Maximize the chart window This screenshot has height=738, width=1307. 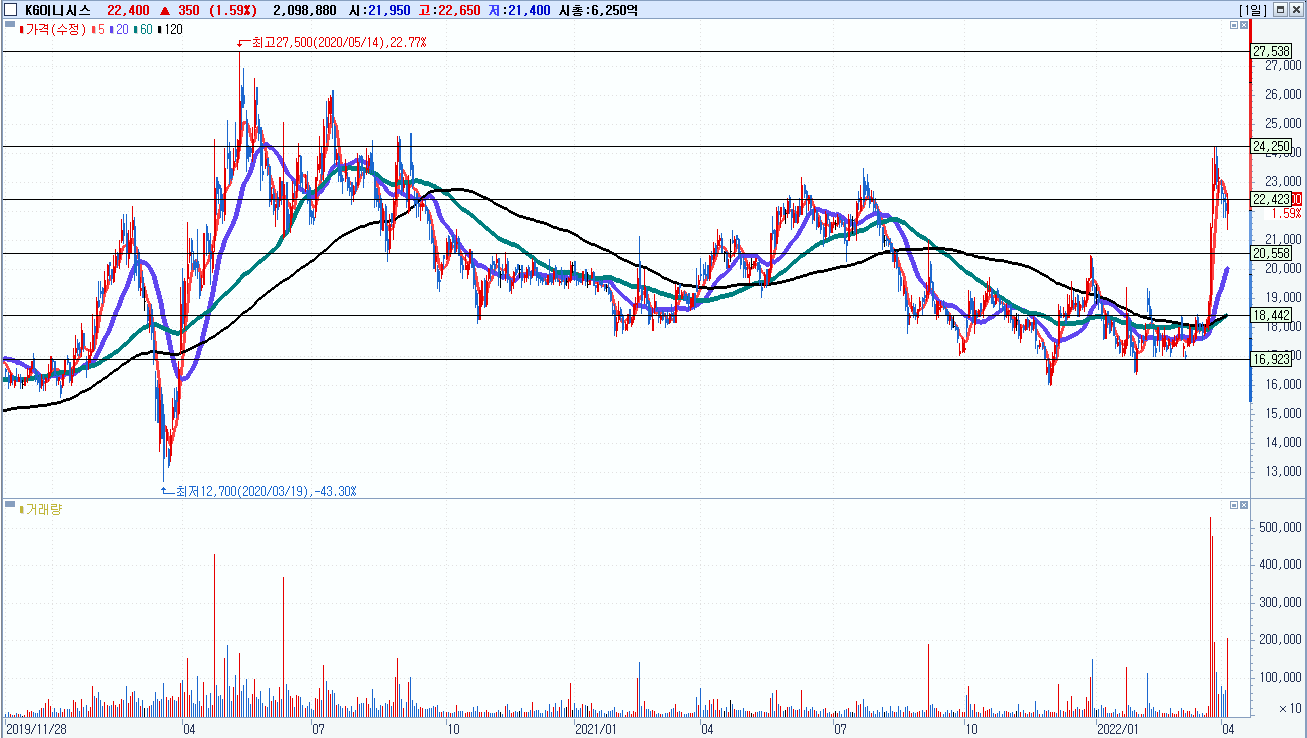[x=1280, y=10]
